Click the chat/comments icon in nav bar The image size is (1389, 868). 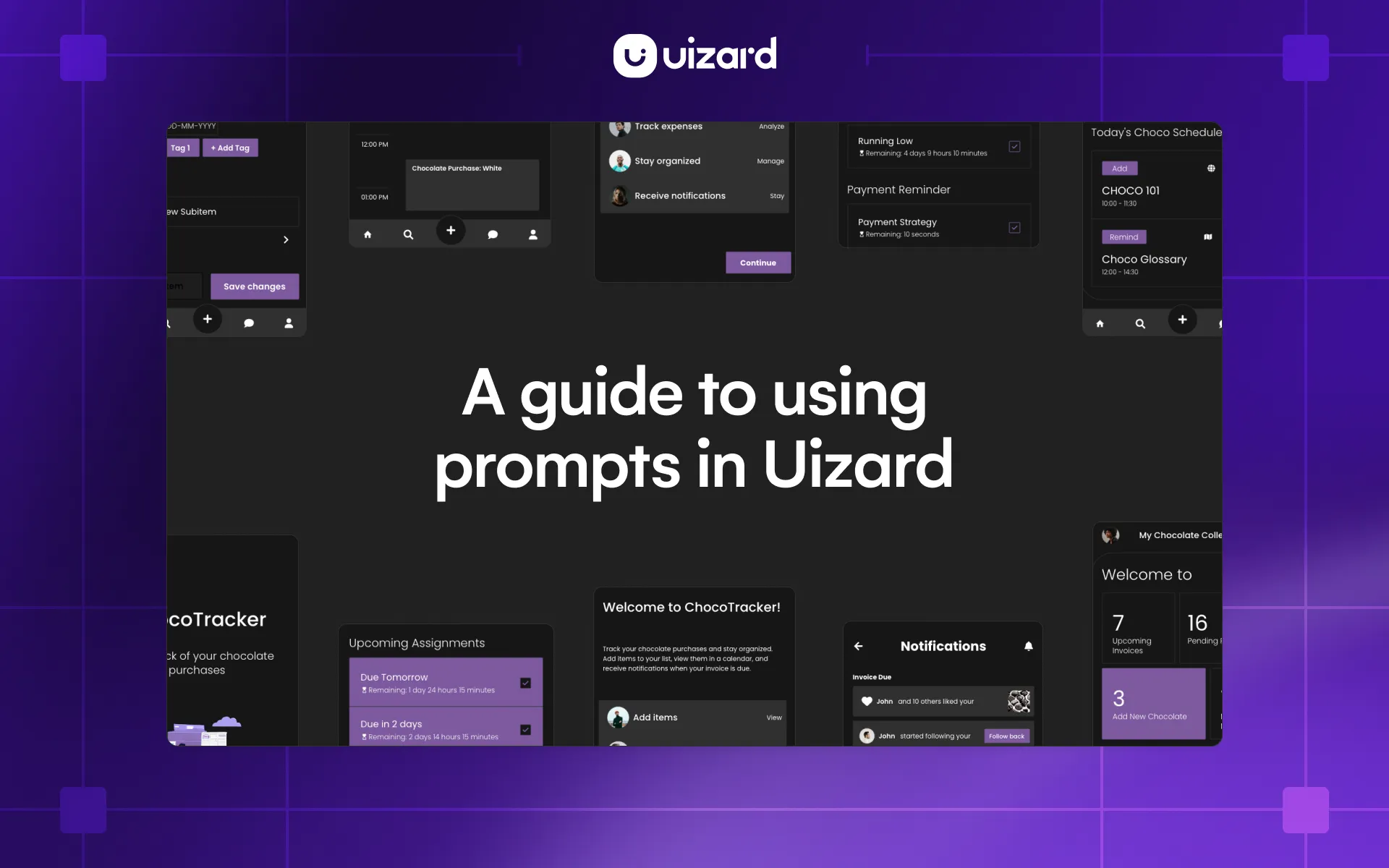point(492,234)
